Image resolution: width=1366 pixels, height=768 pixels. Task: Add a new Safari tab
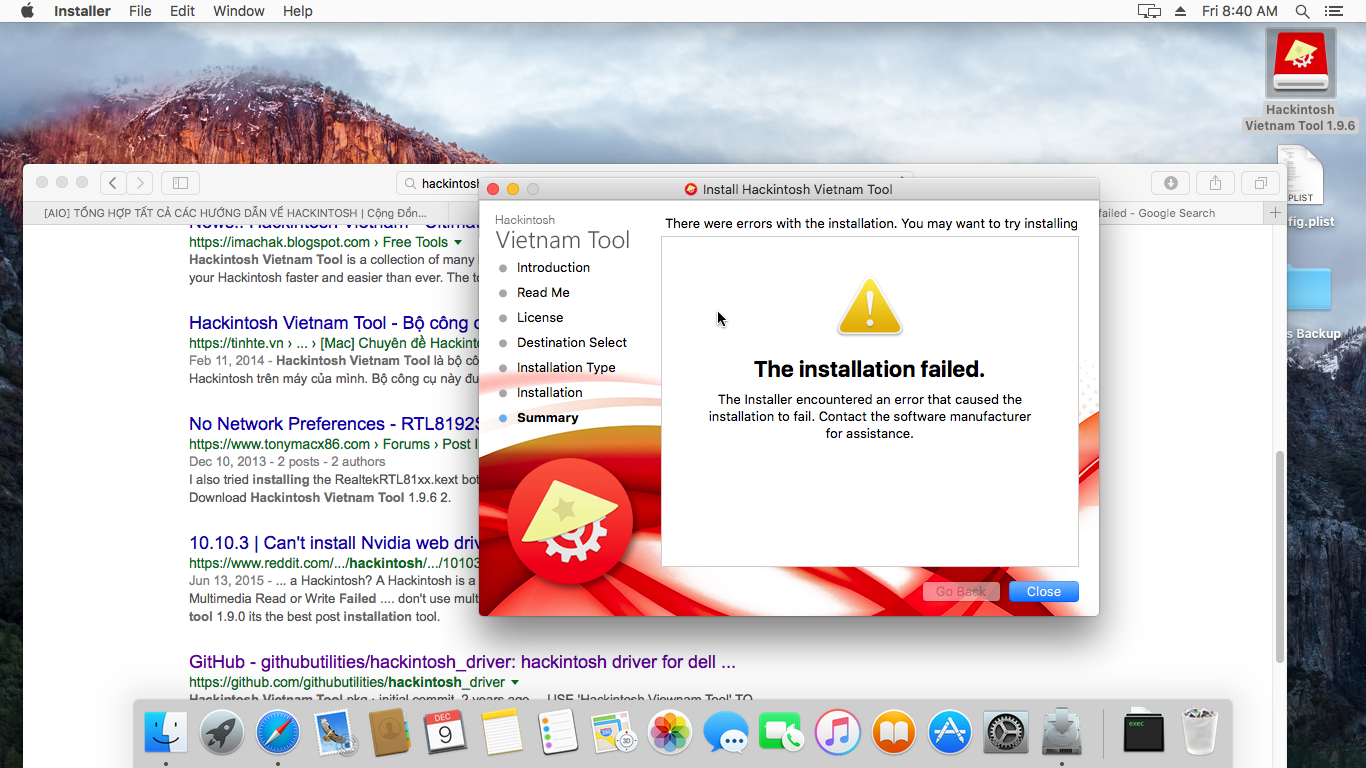click(x=1275, y=213)
